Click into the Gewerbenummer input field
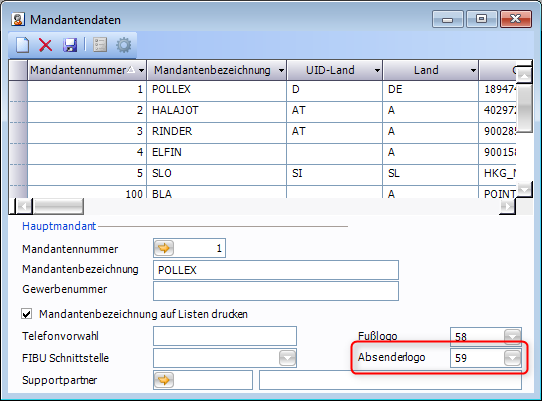This screenshot has width=542, height=401. (x=276, y=291)
